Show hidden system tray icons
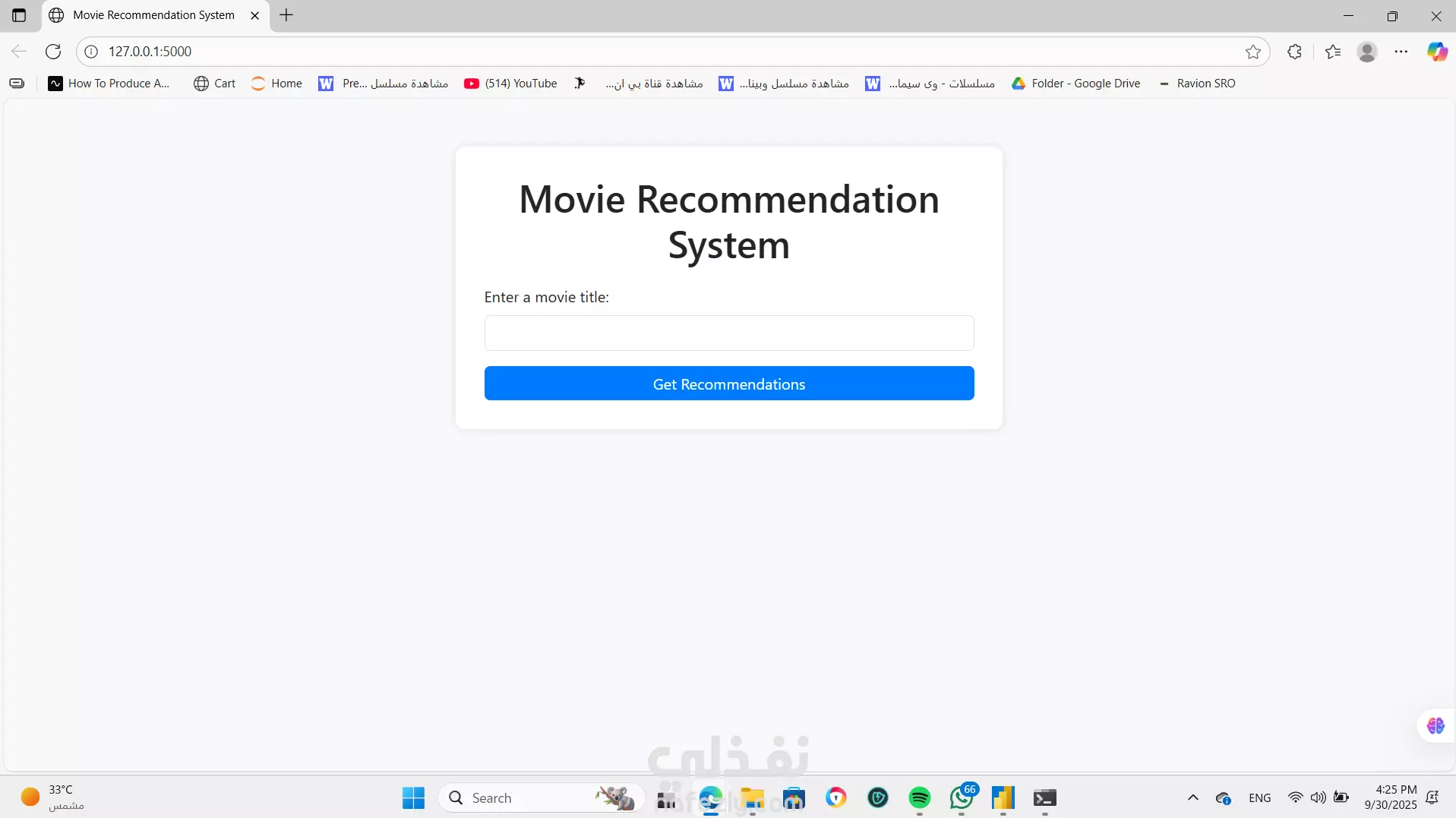Viewport: 1456px width, 818px height. point(1193,797)
